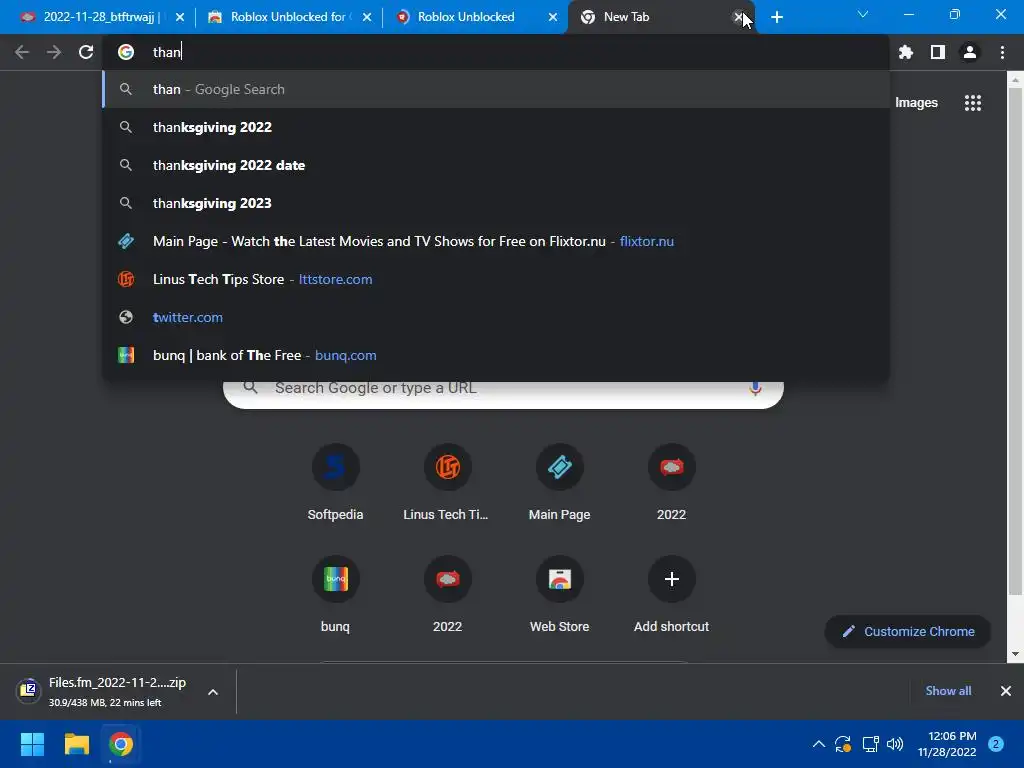1024x768 pixels.
Task: Go back using the back arrow
Action: (x=22, y=52)
